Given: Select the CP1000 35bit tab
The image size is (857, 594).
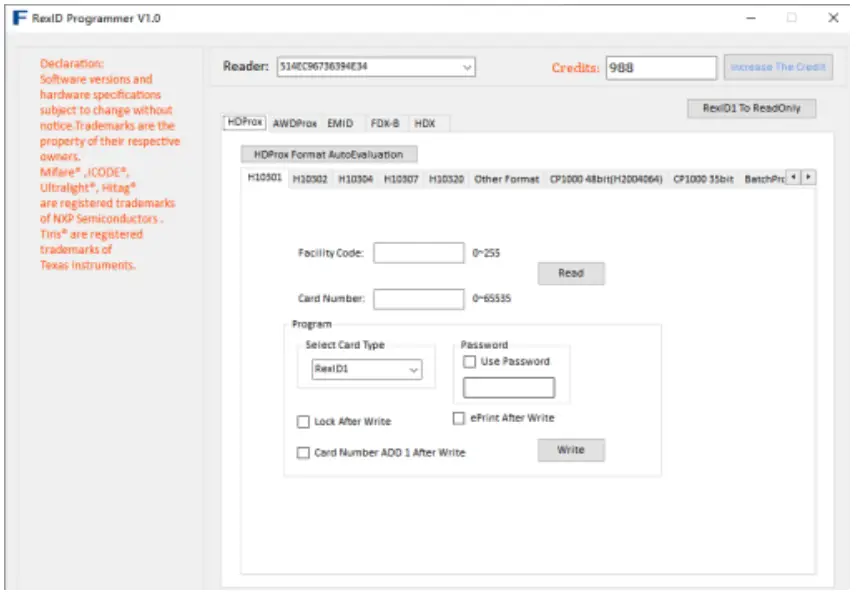Looking at the screenshot, I should (703, 179).
